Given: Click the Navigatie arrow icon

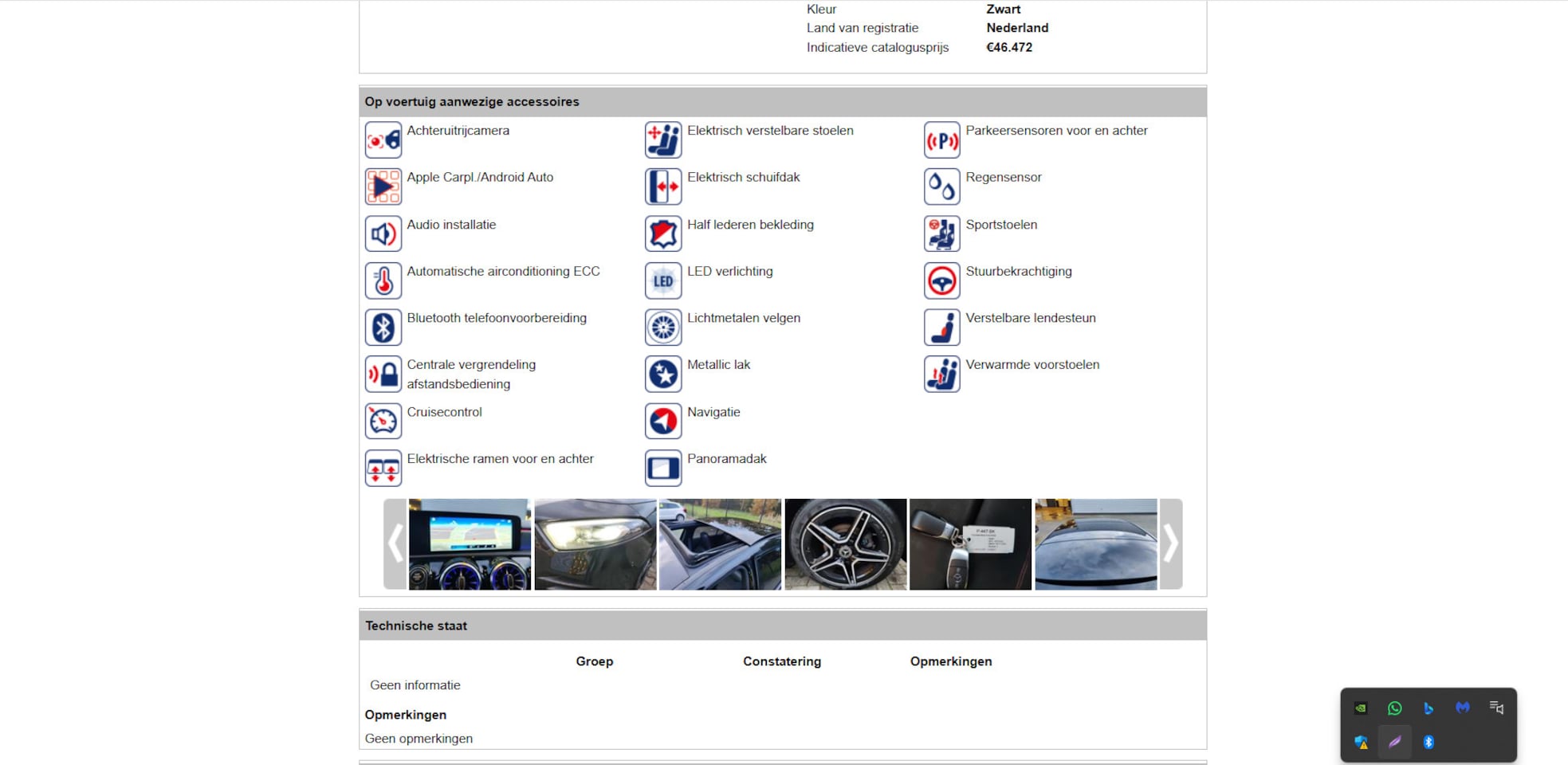Looking at the screenshot, I should point(662,421).
